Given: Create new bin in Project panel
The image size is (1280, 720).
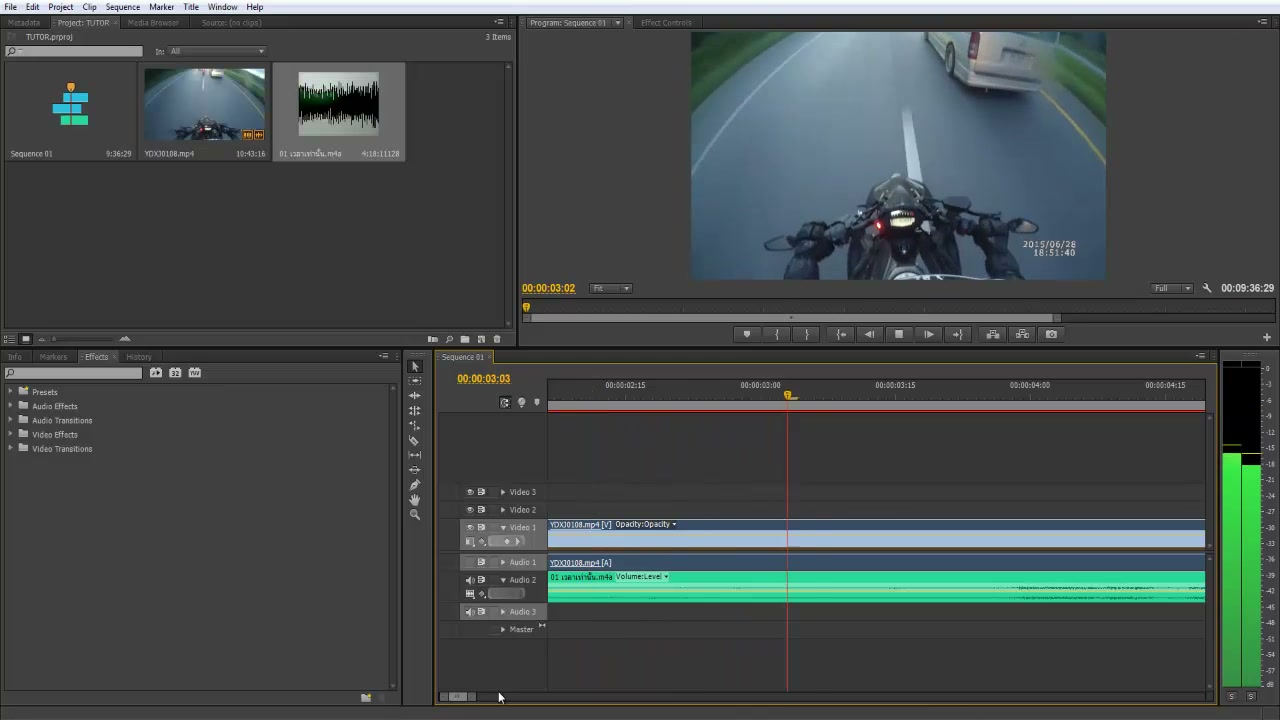Looking at the screenshot, I should tap(465, 339).
